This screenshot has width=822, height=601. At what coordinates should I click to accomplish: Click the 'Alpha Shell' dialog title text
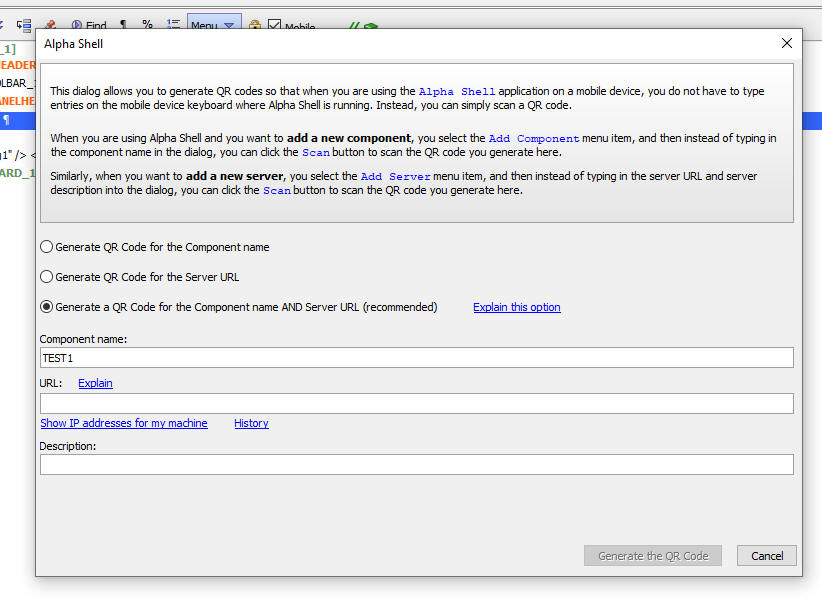click(73, 44)
